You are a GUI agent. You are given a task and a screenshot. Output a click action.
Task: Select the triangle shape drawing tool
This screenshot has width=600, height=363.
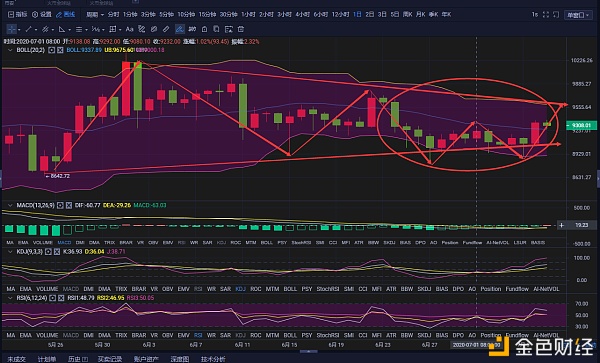tap(62, 29)
